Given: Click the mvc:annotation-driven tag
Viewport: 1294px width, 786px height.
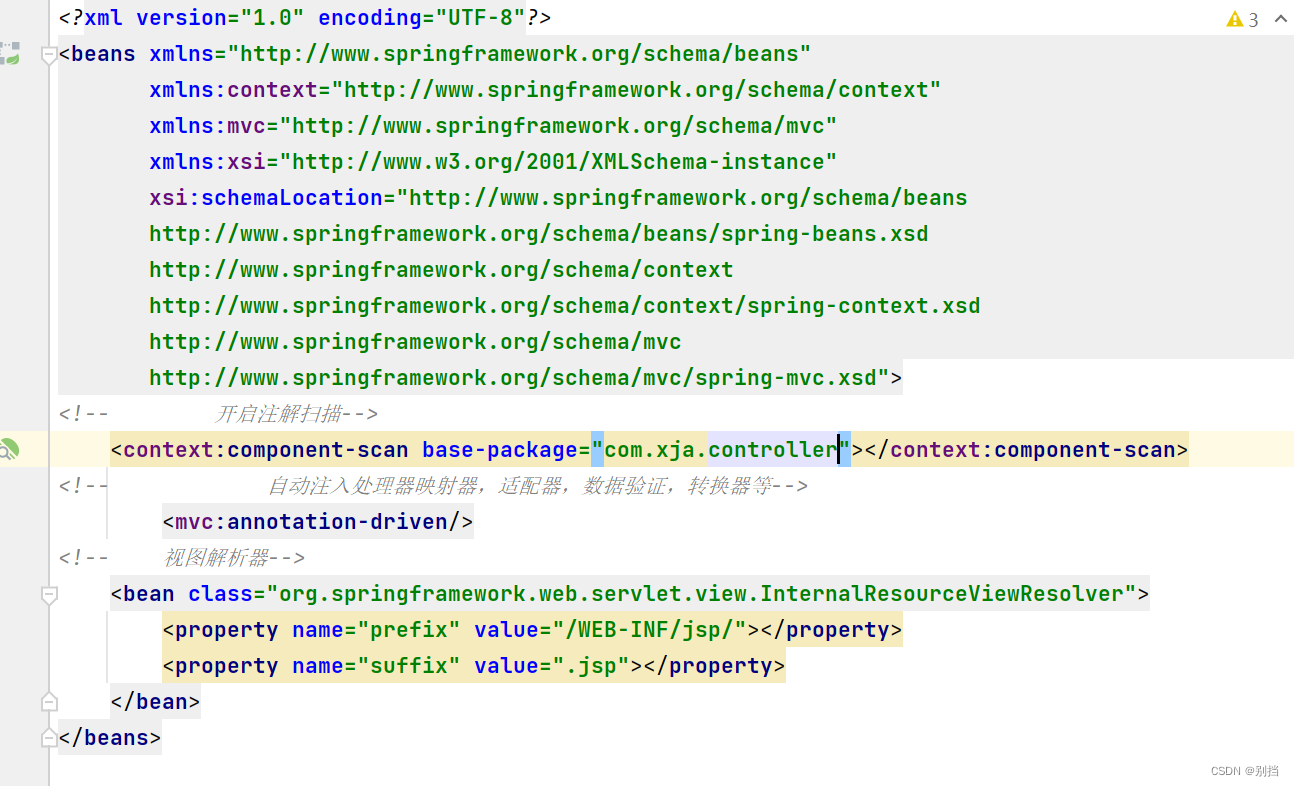Looking at the screenshot, I should click(316, 521).
